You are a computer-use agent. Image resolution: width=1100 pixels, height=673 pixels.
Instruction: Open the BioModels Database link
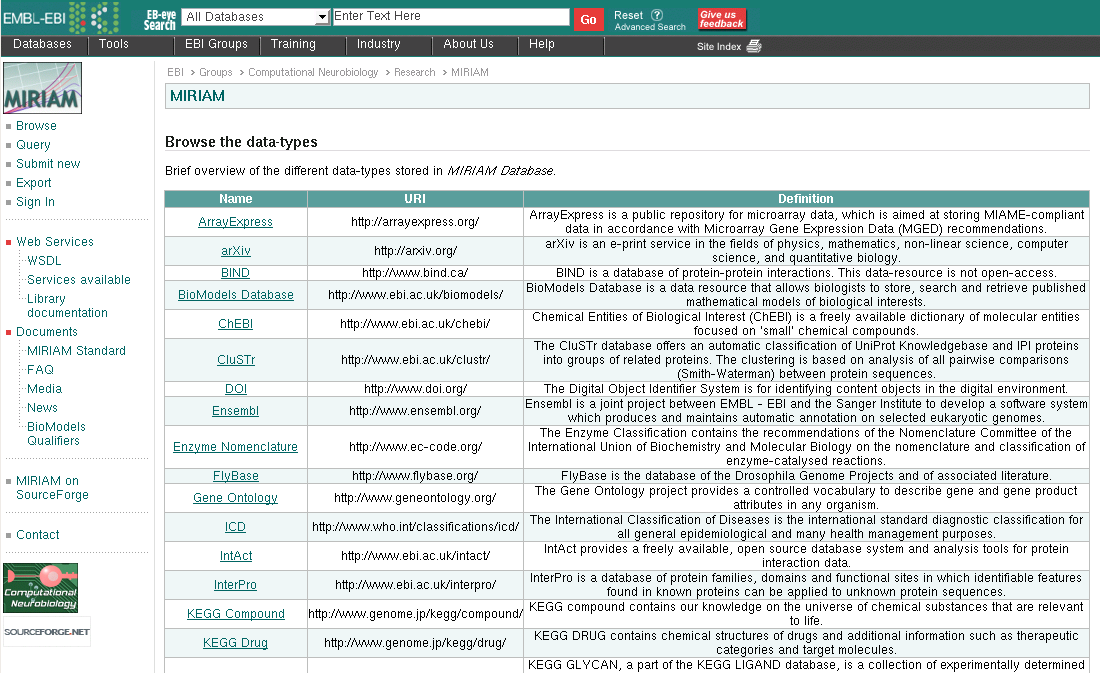[x=236, y=295]
